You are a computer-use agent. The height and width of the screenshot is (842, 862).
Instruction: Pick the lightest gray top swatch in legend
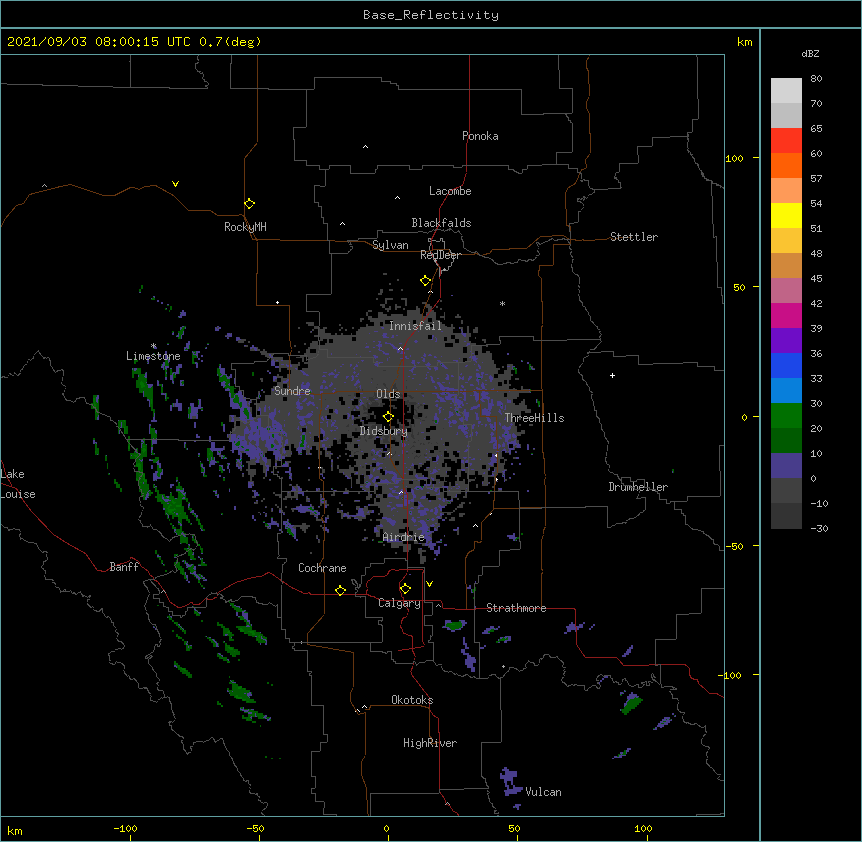(786, 90)
